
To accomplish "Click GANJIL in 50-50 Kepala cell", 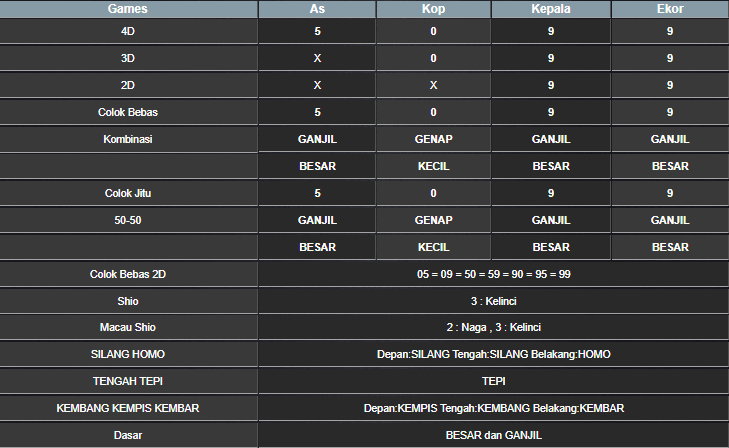I will 551,220.
